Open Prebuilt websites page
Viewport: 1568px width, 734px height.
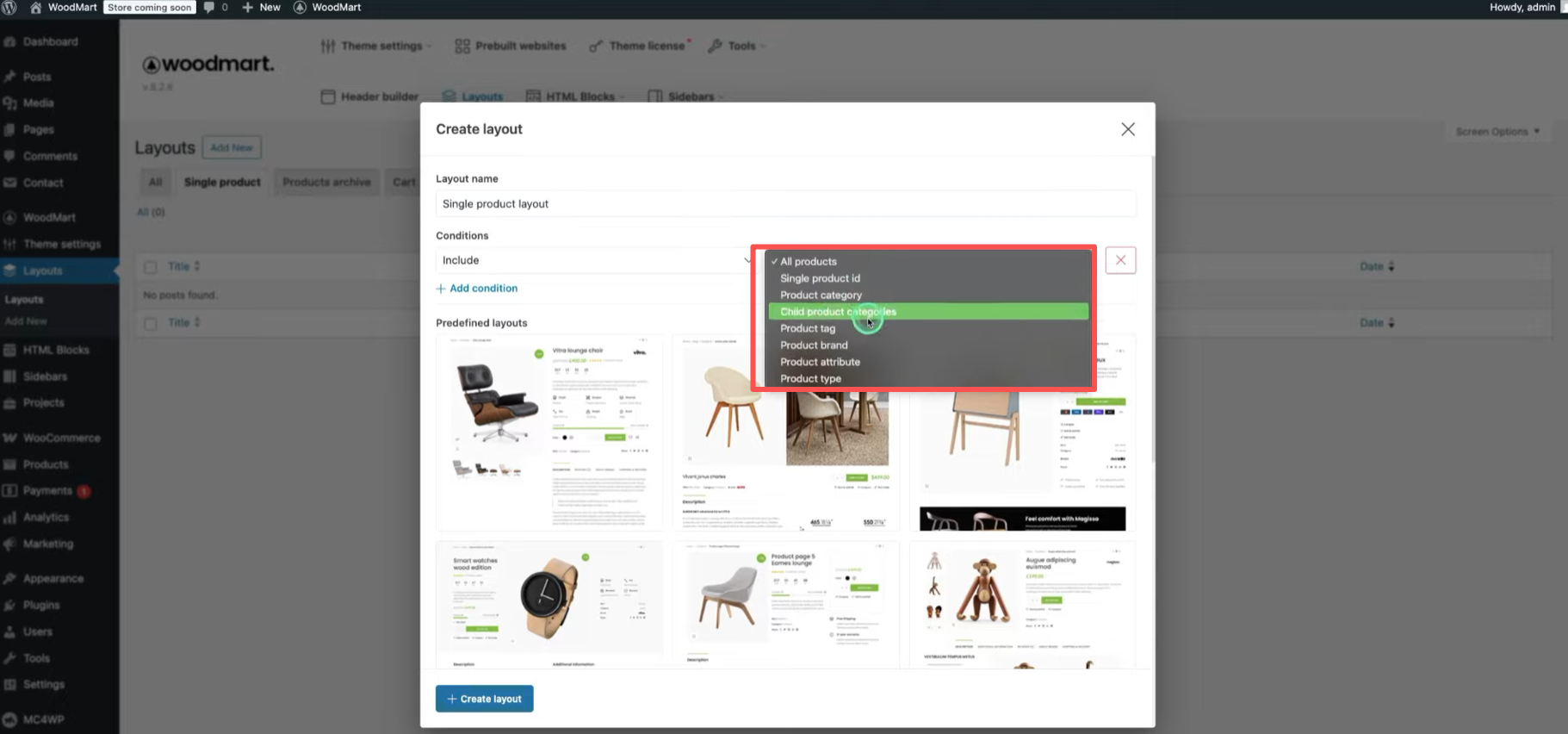point(511,46)
